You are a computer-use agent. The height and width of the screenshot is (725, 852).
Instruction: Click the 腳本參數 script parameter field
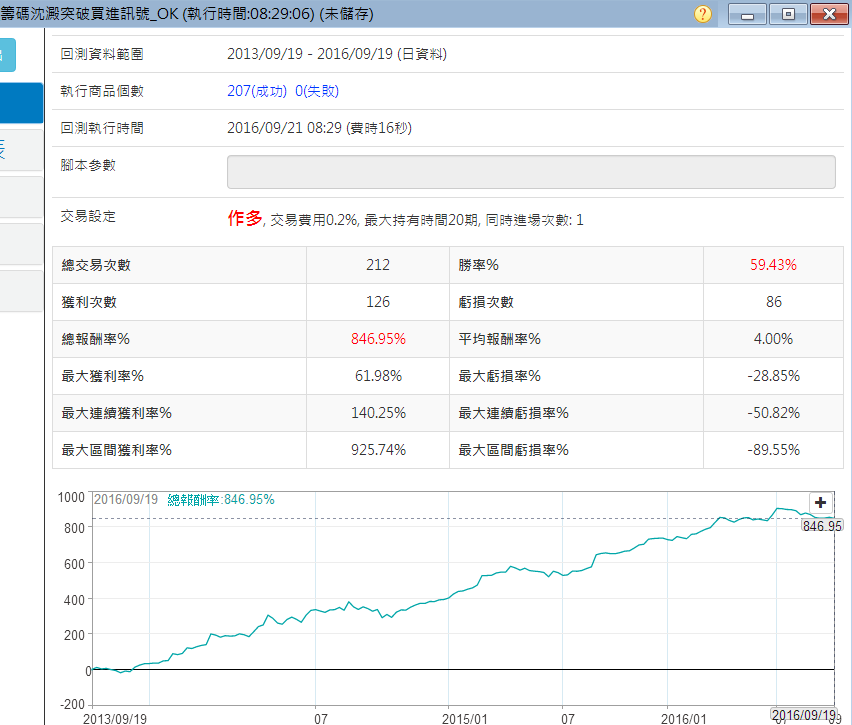coord(531,172)
